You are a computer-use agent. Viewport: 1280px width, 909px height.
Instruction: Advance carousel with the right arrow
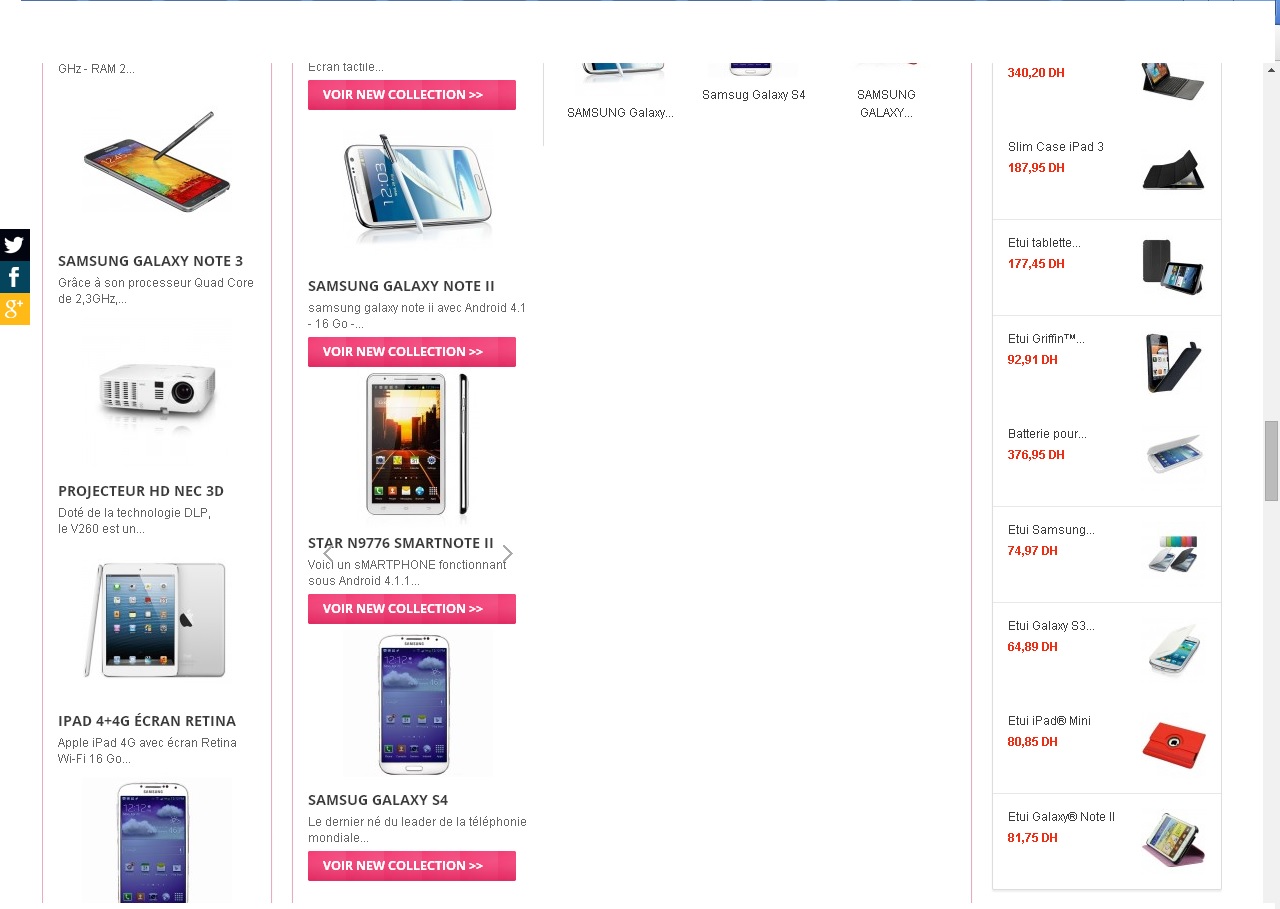[x=507, y=554]
